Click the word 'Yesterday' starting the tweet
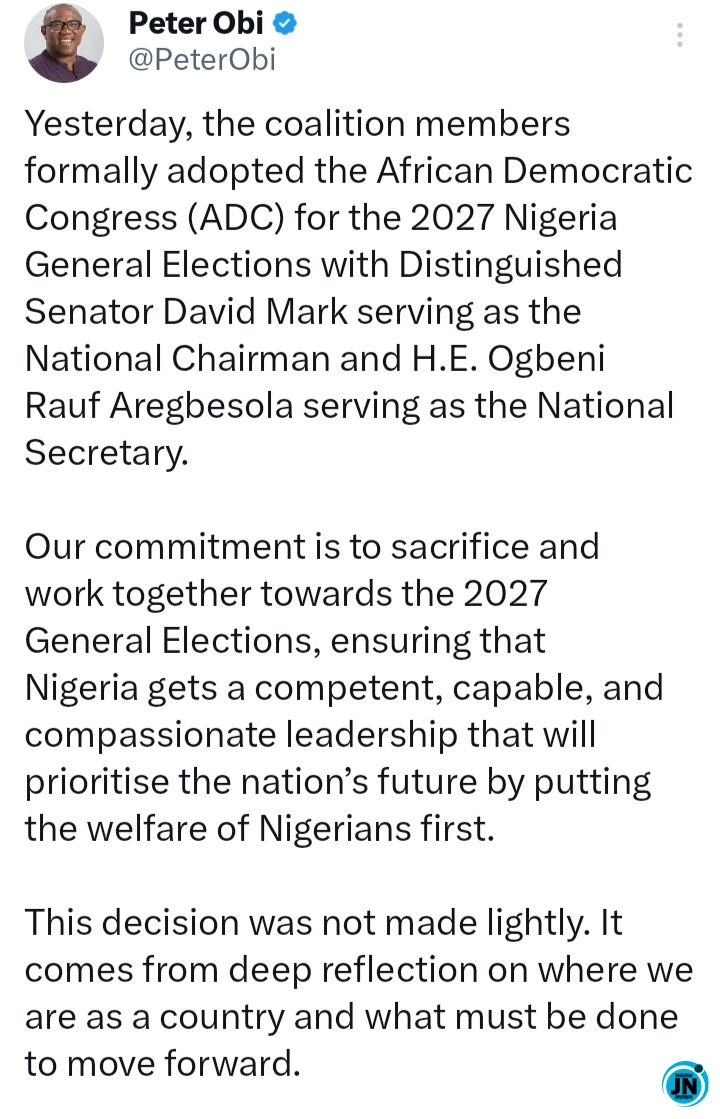 (x=110, y=124)
